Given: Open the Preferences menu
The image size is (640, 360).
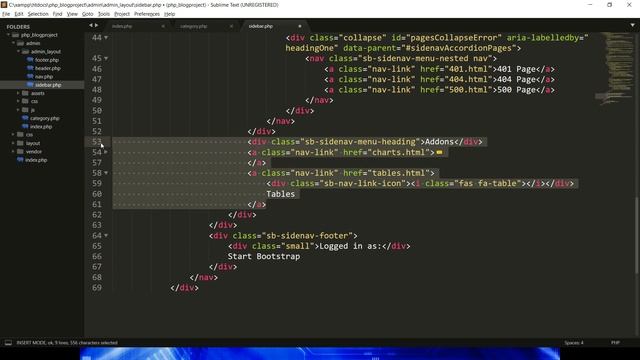Looking at the screenshot, I should [x=147, y=14].
